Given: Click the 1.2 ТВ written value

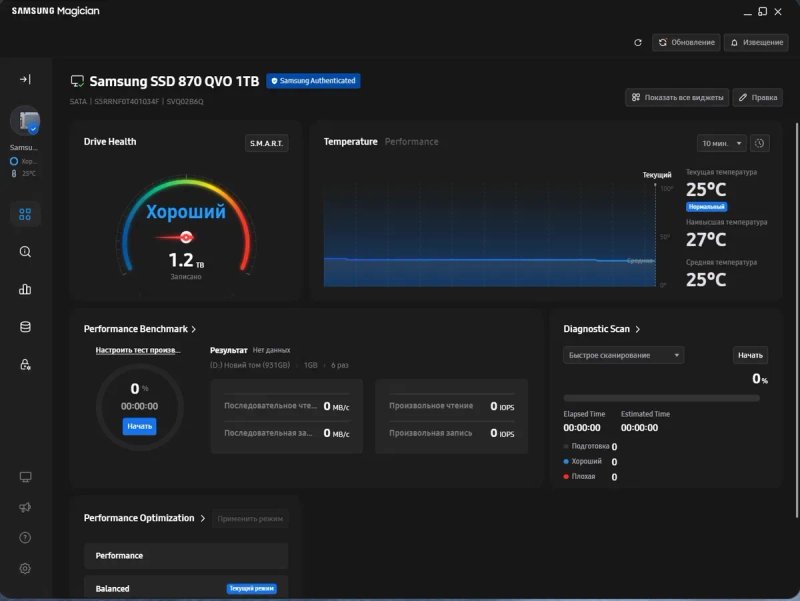Looking at the screenshot, I should point(186,260).
